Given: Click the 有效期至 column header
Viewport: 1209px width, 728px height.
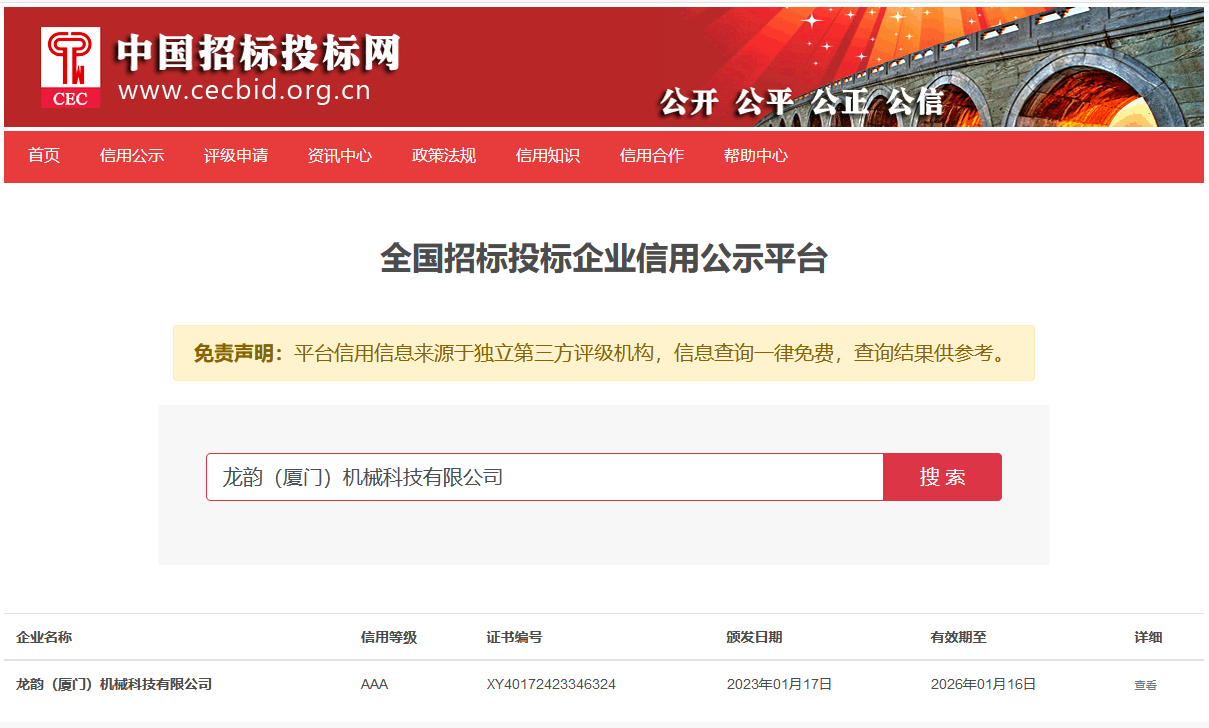Looking at the screenshot, I should [x=958, y=637].
